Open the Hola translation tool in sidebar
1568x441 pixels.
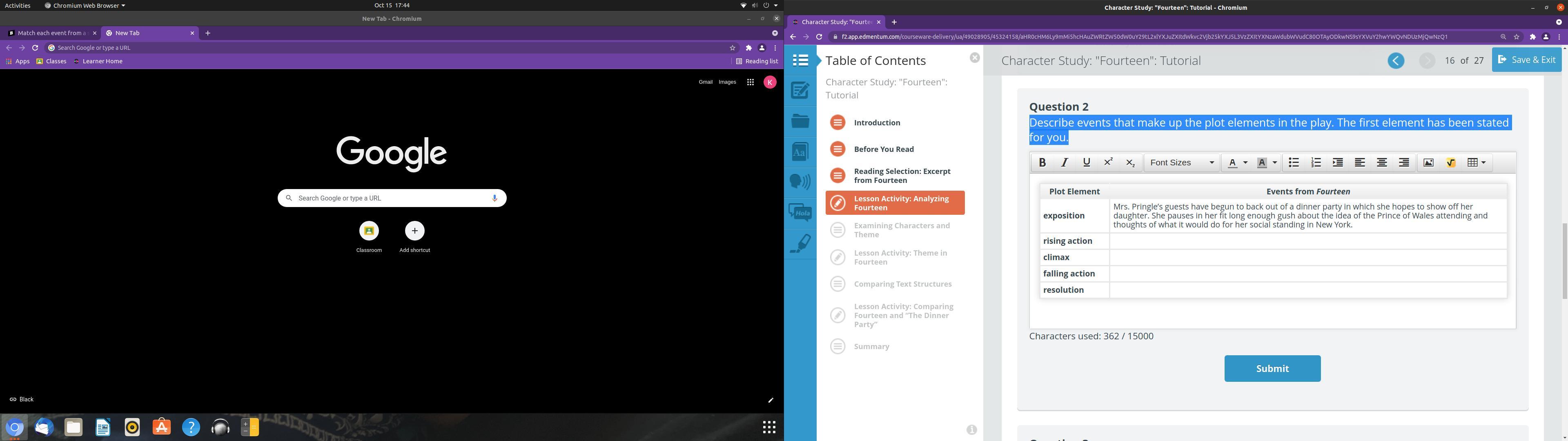point(800,213)
